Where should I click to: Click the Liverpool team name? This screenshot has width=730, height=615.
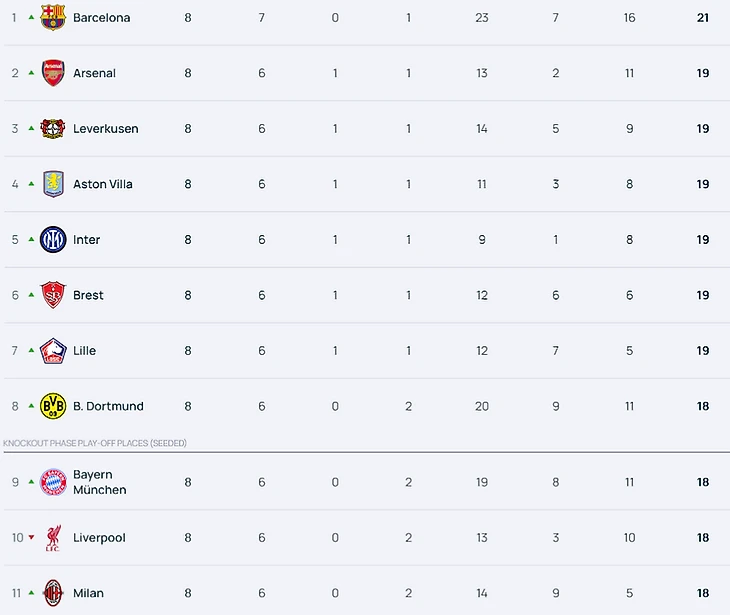point(99,538)
